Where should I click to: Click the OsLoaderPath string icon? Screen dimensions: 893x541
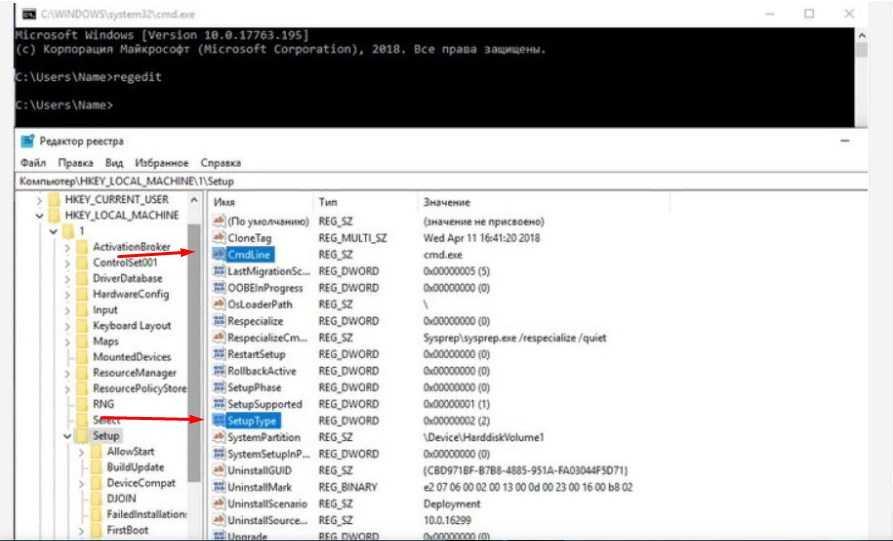[x=219, y=304]
